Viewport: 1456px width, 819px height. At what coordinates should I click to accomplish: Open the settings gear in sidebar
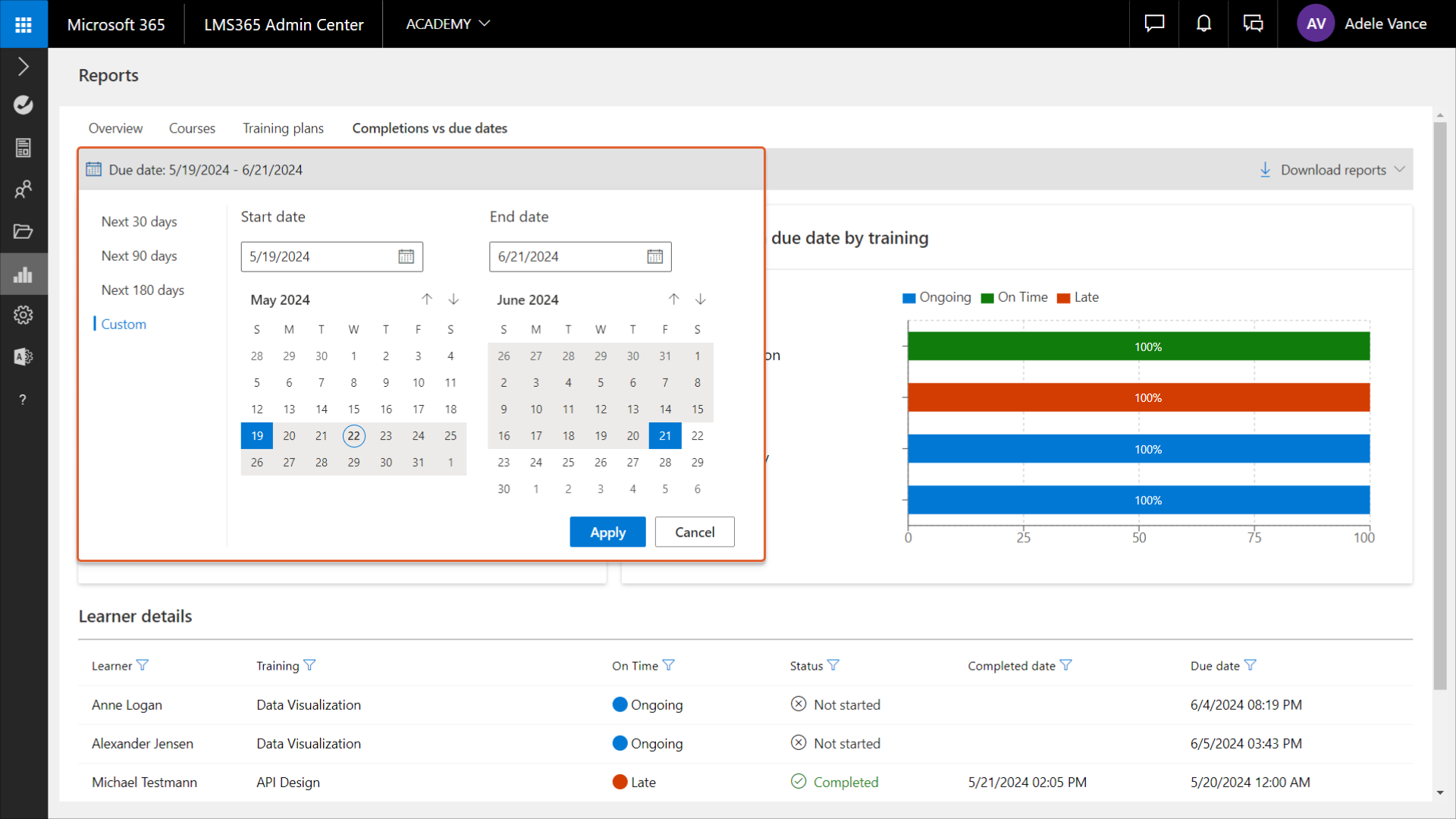[x=24, y=315]
